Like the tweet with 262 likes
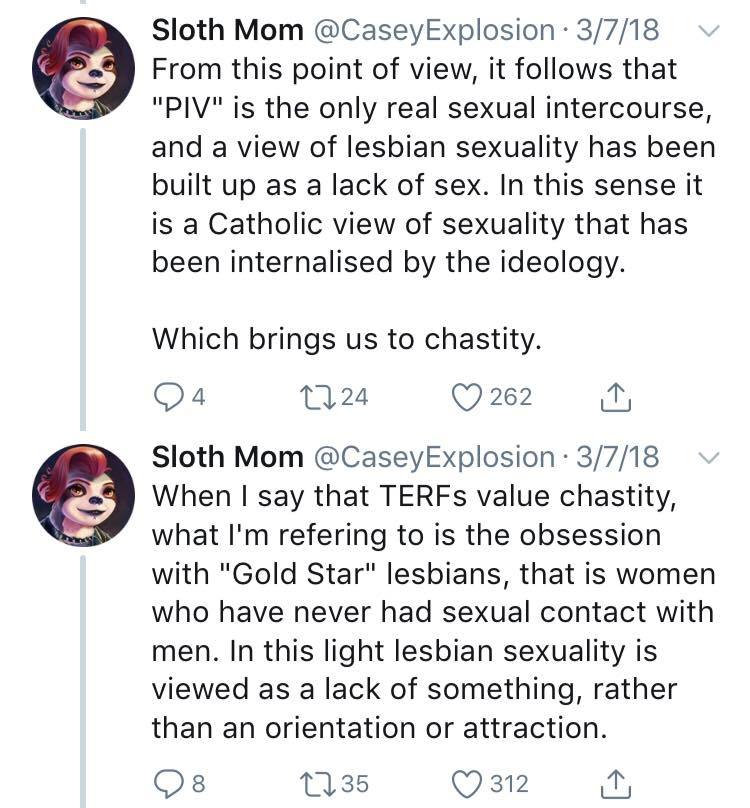 coord(466,397)
